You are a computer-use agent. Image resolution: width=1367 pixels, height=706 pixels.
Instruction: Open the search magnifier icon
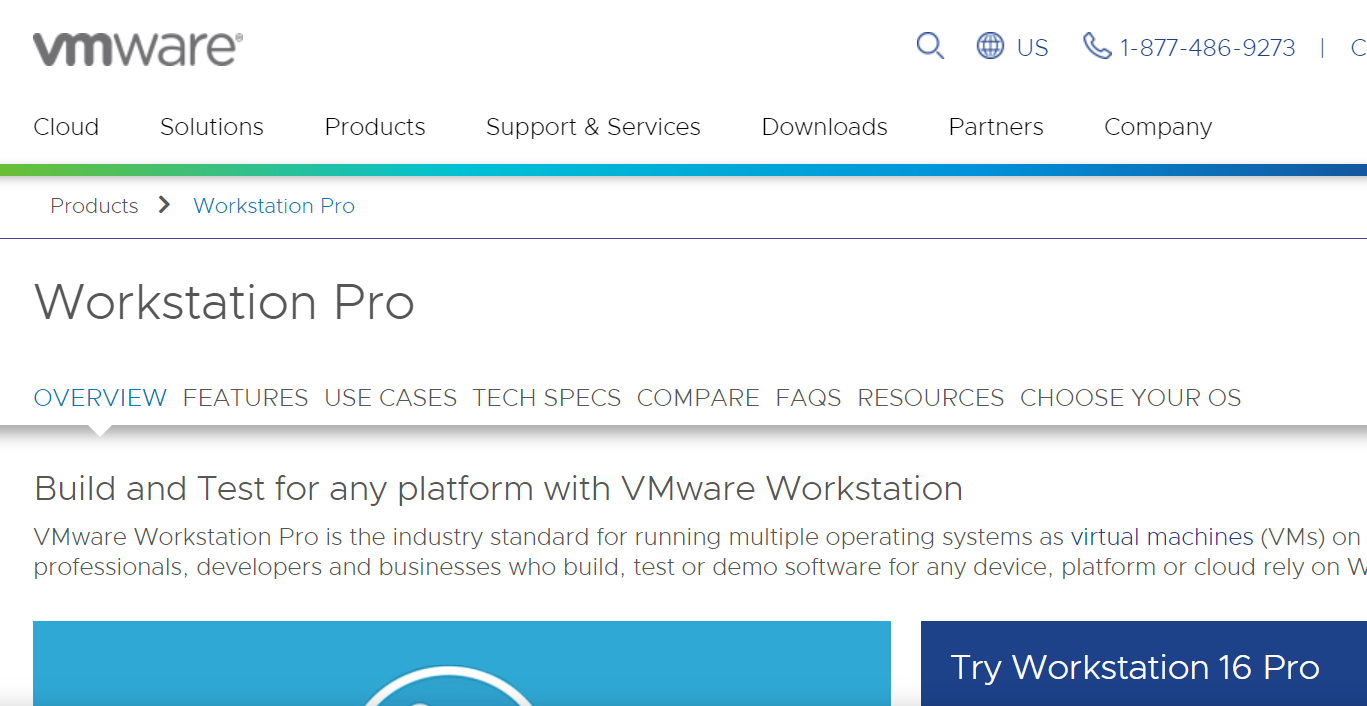[929, 46]
